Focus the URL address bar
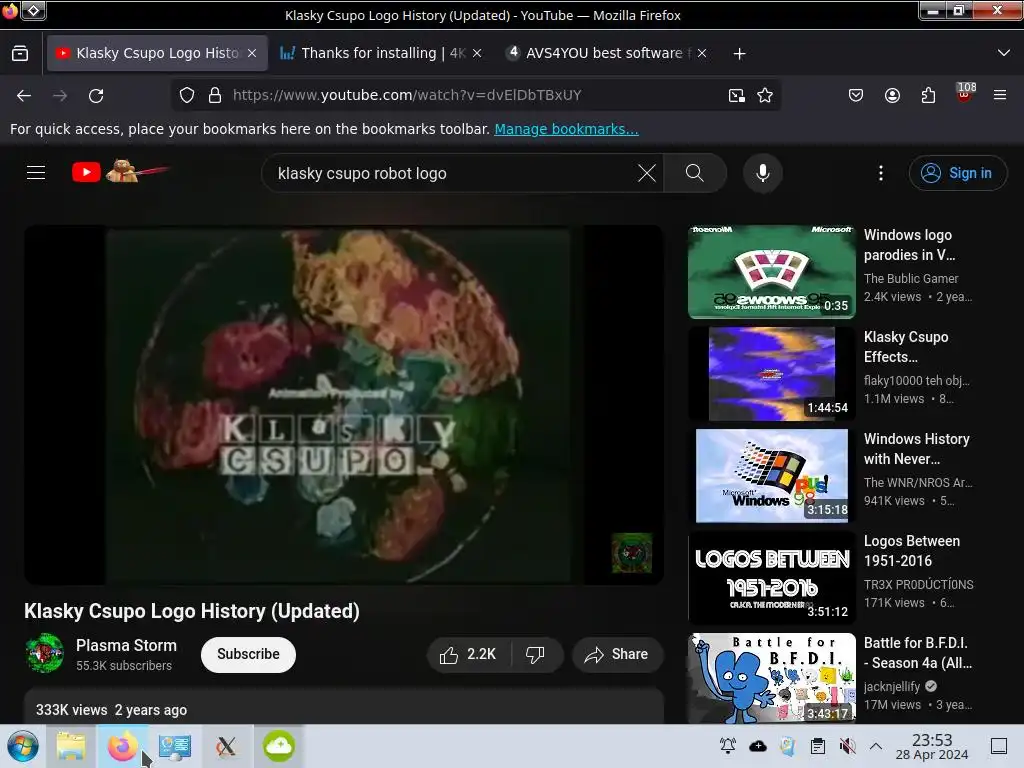The image size is (1024, 768). pos(477,95)
